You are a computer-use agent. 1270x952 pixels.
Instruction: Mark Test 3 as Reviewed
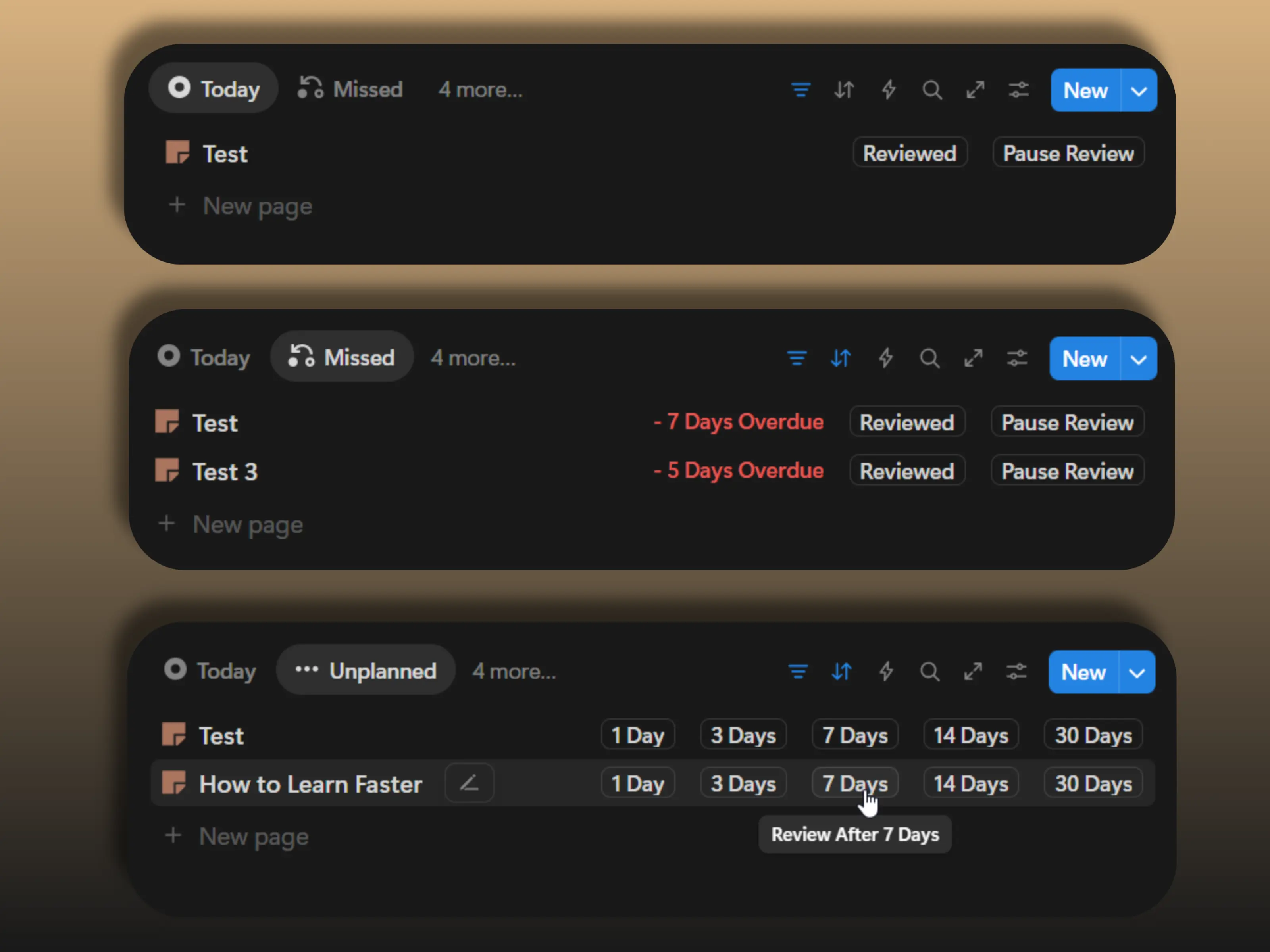coord(906,471)
